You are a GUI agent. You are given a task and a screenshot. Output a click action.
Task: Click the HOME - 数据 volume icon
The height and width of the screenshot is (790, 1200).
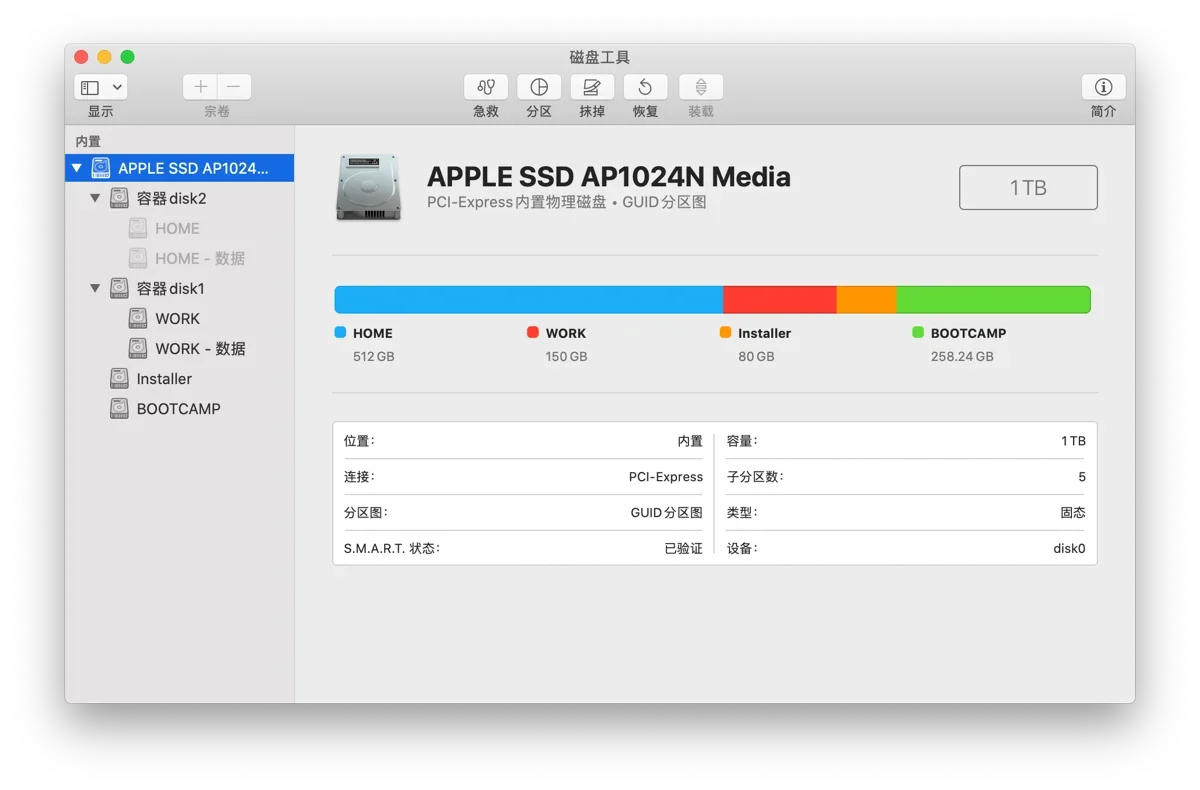pyautogui.click(x=138, y=258)
